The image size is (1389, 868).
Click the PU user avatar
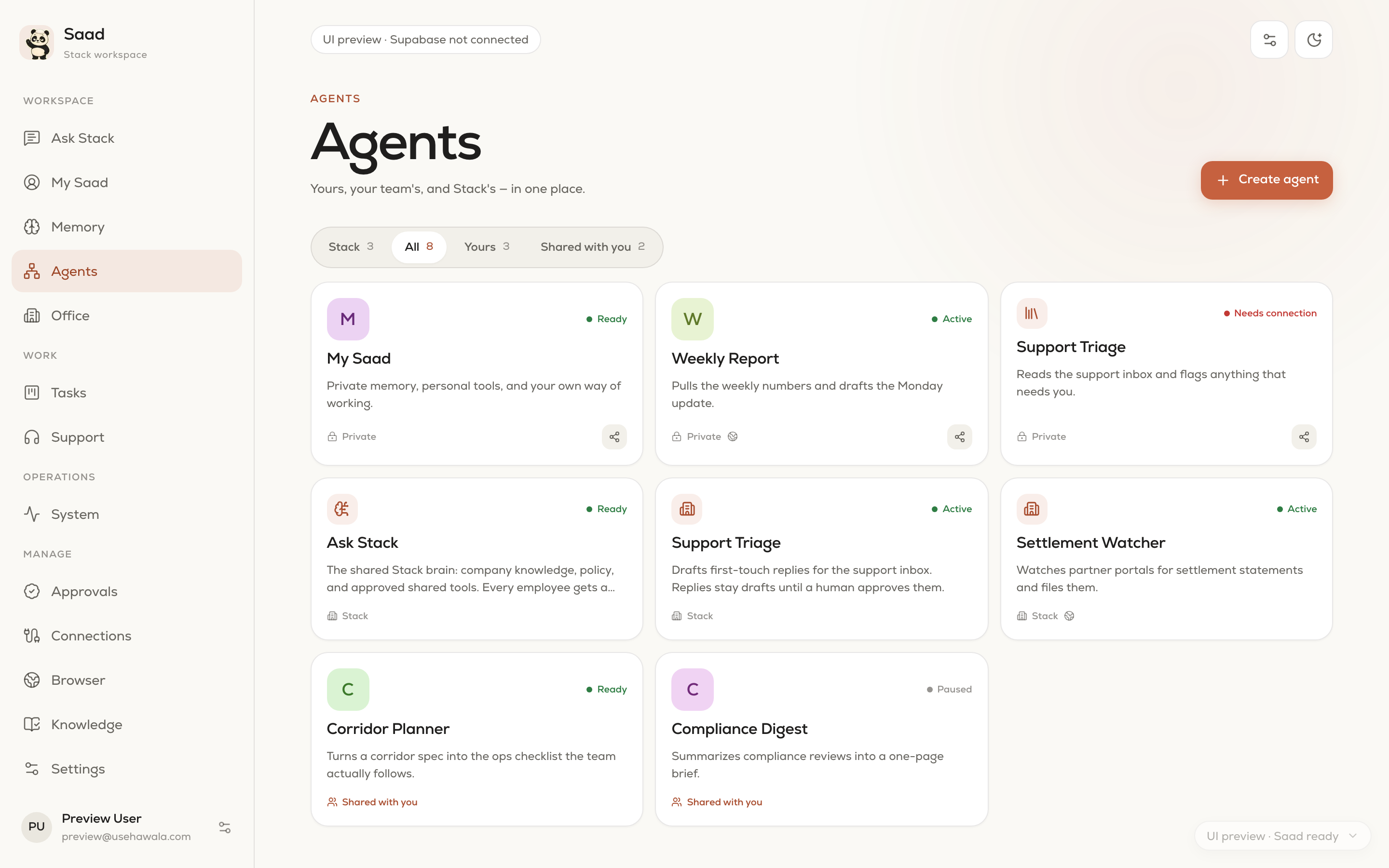click(37, 827)
